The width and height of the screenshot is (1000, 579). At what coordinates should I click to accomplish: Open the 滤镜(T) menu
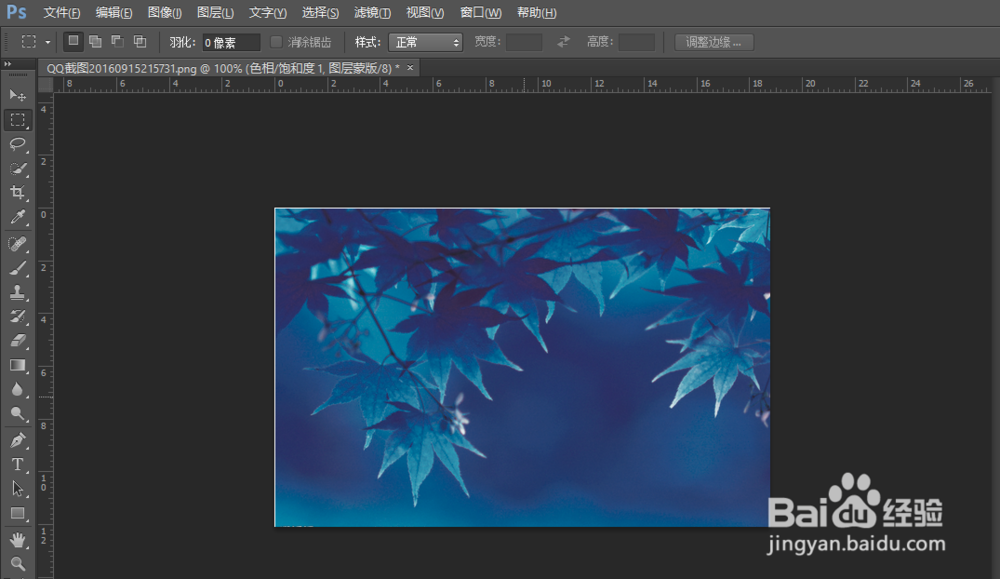[372, 13]
